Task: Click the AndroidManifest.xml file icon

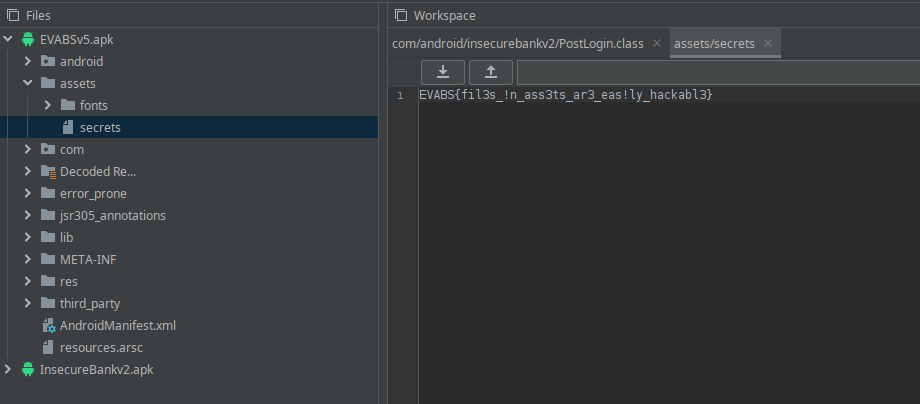Action: 49,325
